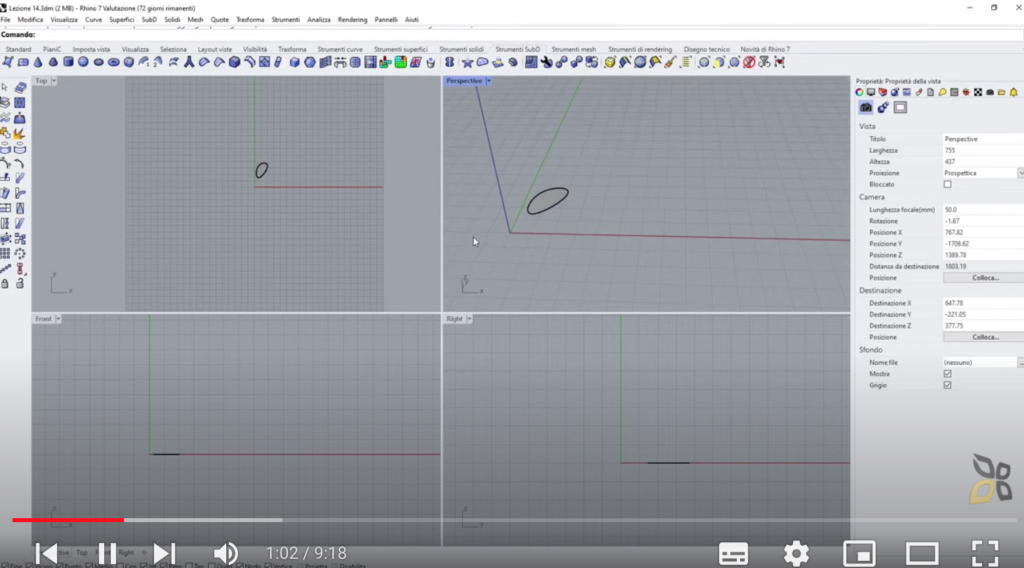The height and width of the screenshot is (568, 1024).
Task: Open the Trasforma menu in menu bar
Action: pyautogui.click(x=250, y=20)
